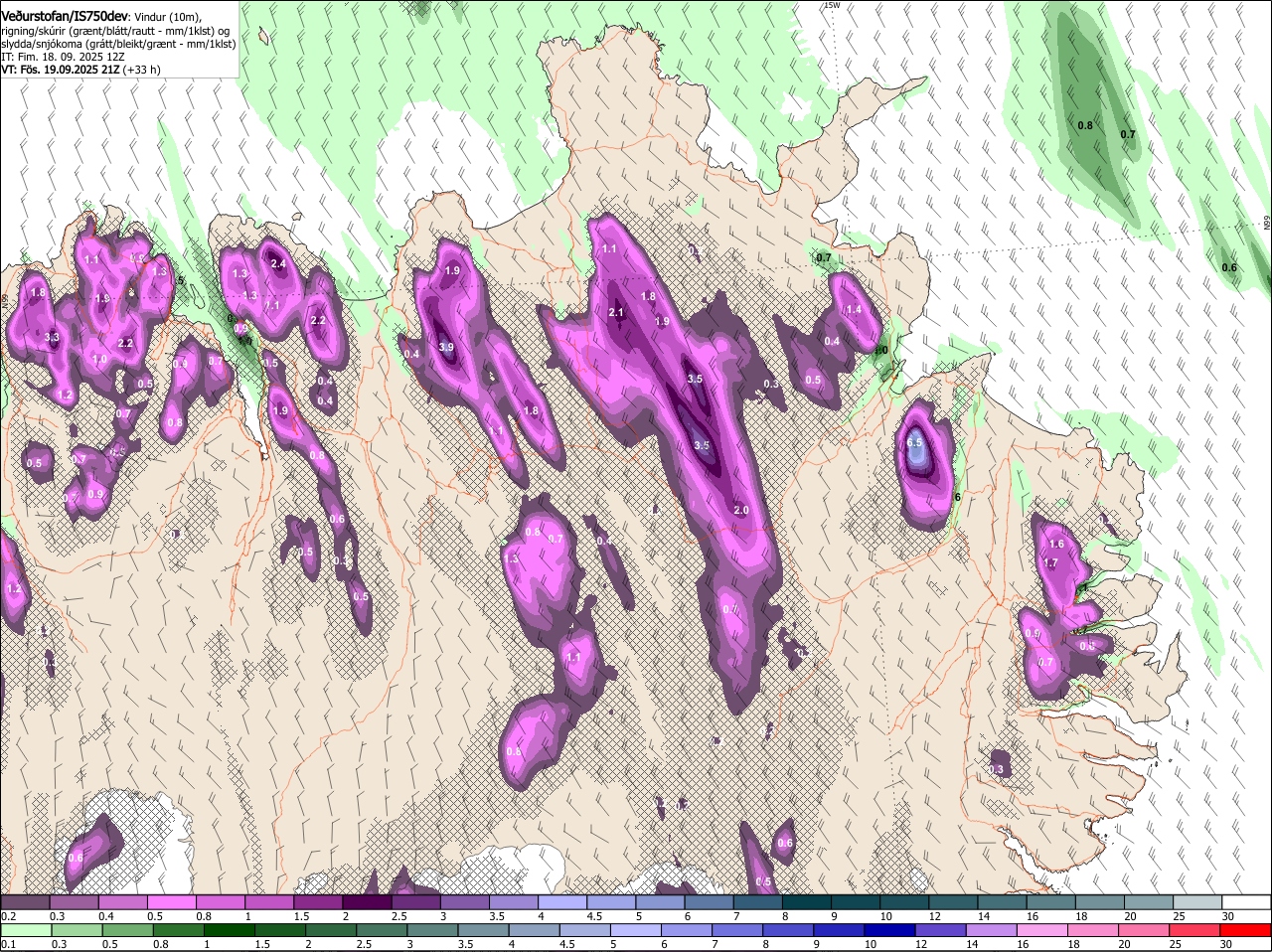Pick lower legend dark green swatch between 1 and 1.5
Viewport: 1272px width, 952px height.
(230, 930)
